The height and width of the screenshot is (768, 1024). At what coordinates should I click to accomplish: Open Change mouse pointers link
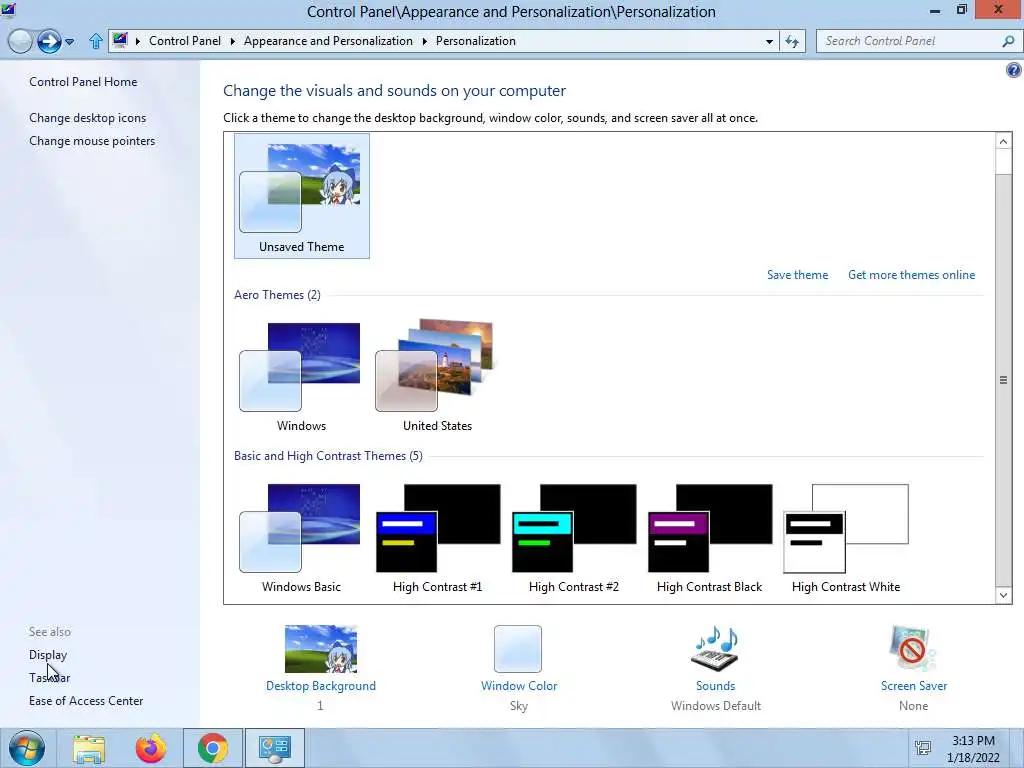pyautogui.click(x=92, y=140)
